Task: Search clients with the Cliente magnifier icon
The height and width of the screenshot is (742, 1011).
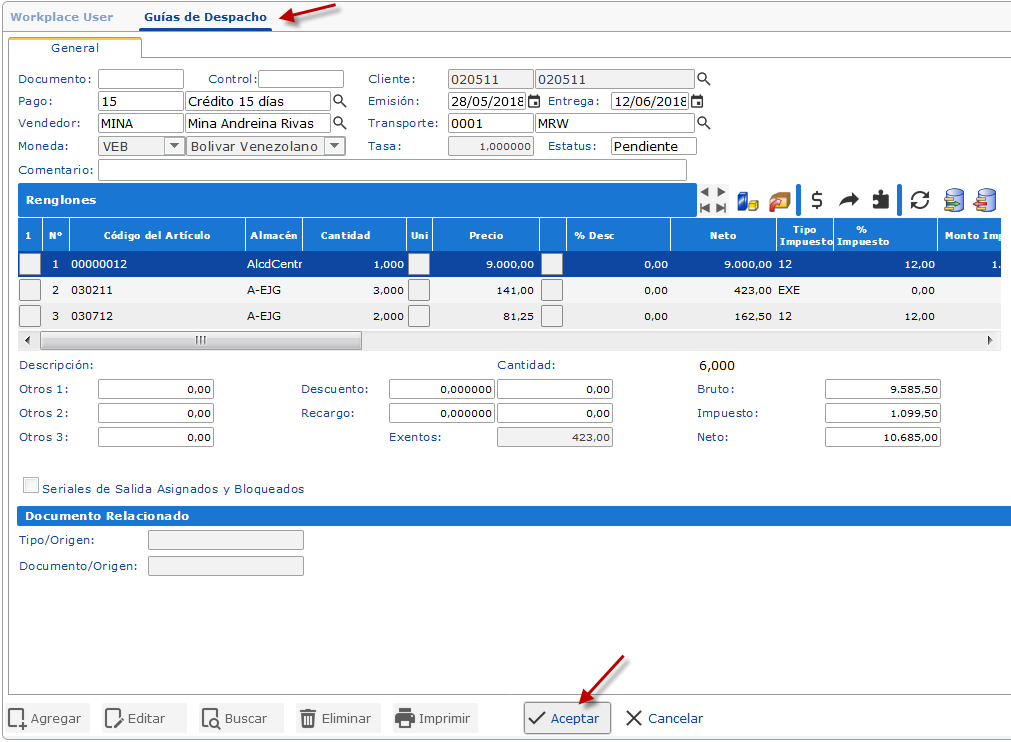Action: tap(703, 79)
